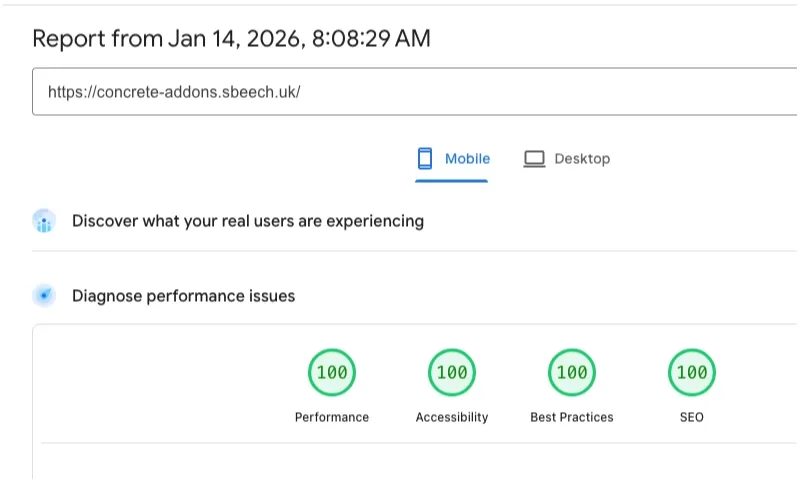The image size is (800, 480).
Task: Click the real-users experience icon
Action: [x=44, y=221]
